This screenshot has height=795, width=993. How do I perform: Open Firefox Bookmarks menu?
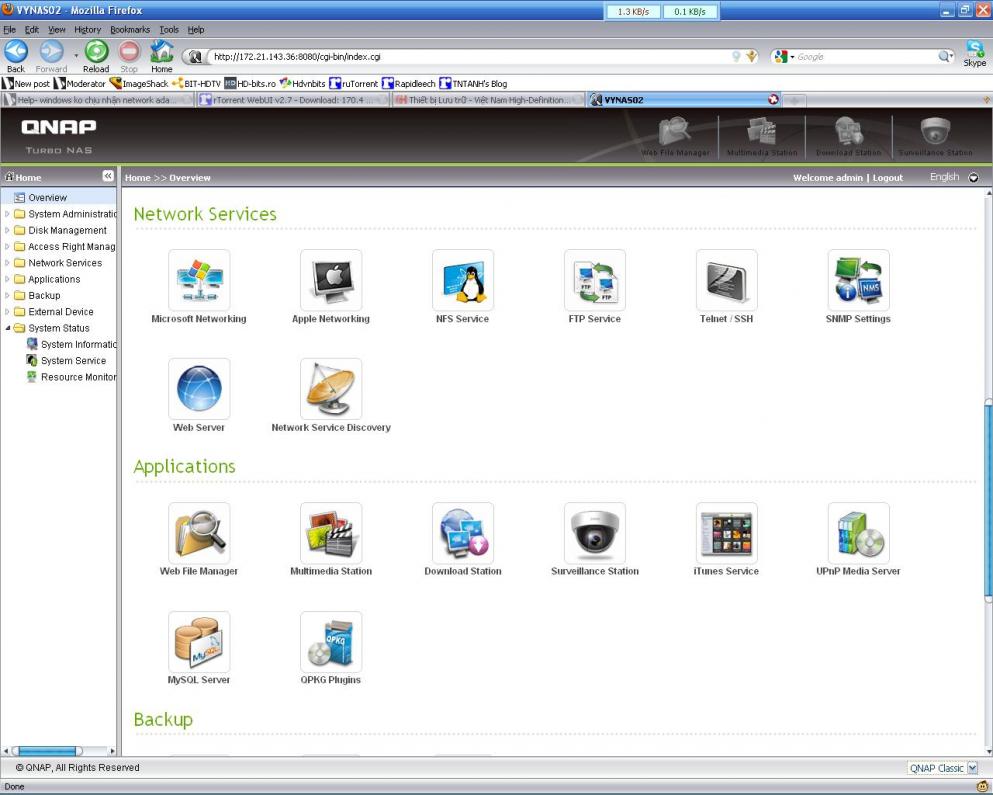pos(130,30)
